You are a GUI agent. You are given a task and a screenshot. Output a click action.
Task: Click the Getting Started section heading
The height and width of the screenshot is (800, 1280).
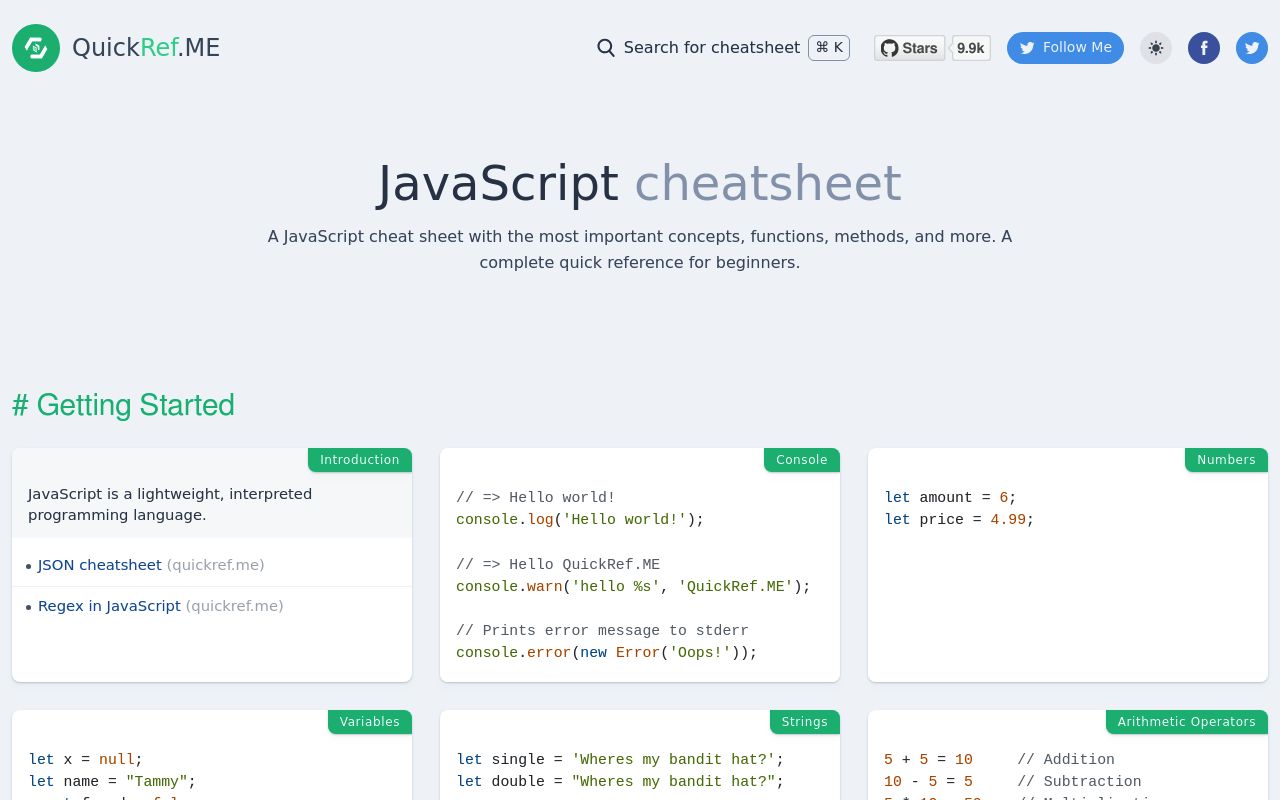[x=123, y=405]
